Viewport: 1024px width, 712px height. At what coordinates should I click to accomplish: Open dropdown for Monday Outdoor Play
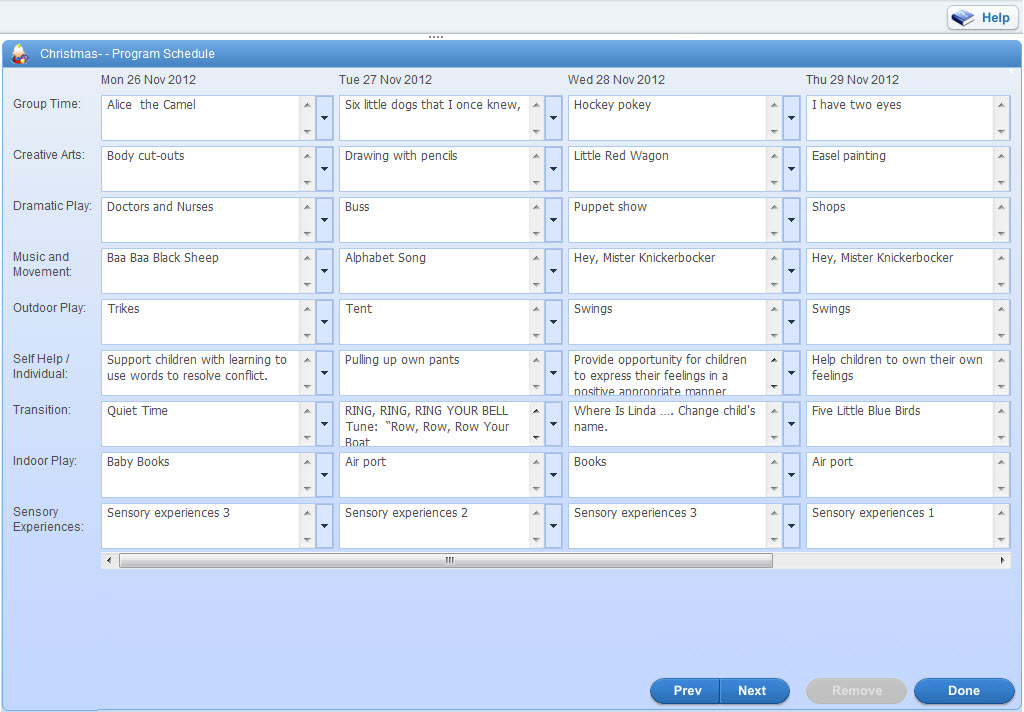click(x=325, y=322)
